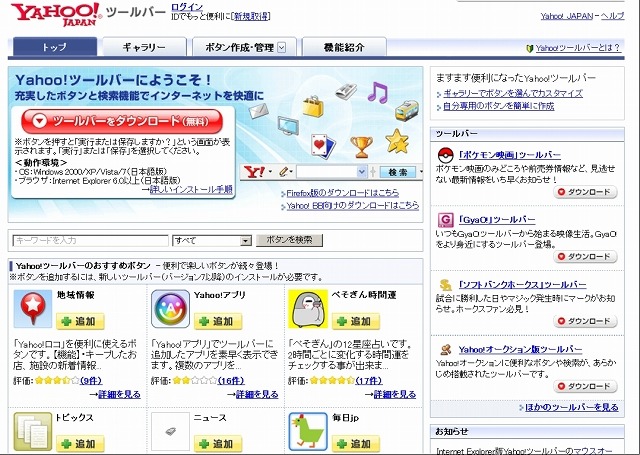This screenshot has width=640, height=455.
Task: Open Yahoo! BB向けのダウンロード link
Action: point(353,206)
